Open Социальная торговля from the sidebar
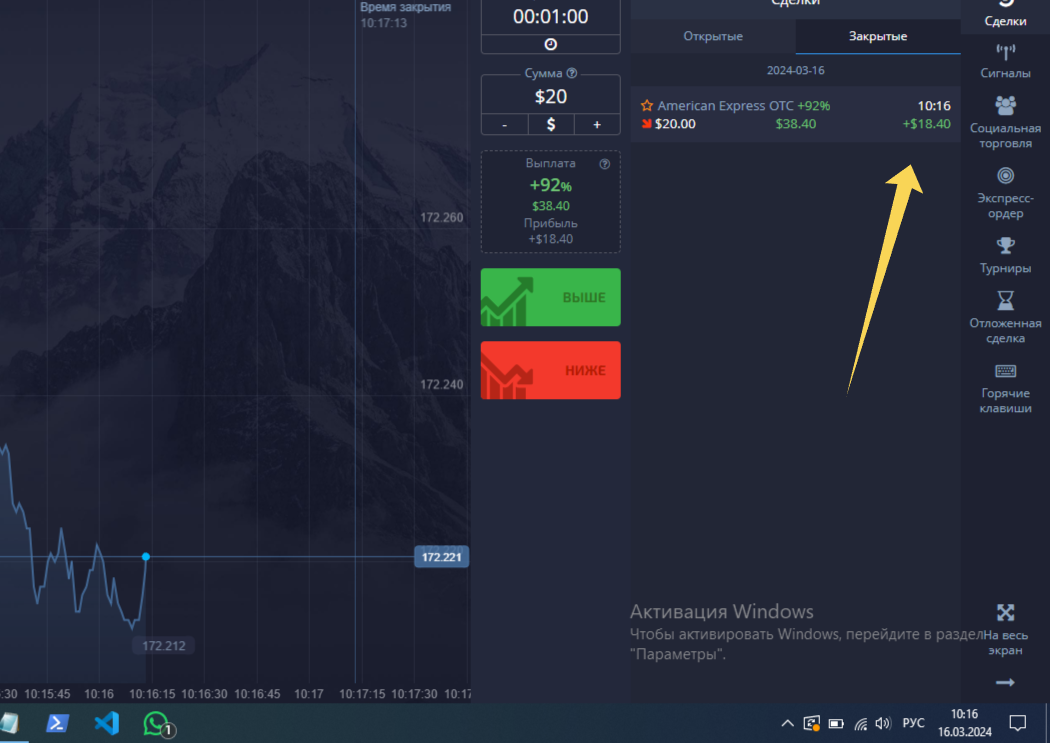The height and width of the screenshot is (743, 1050). coord(1005,120)
